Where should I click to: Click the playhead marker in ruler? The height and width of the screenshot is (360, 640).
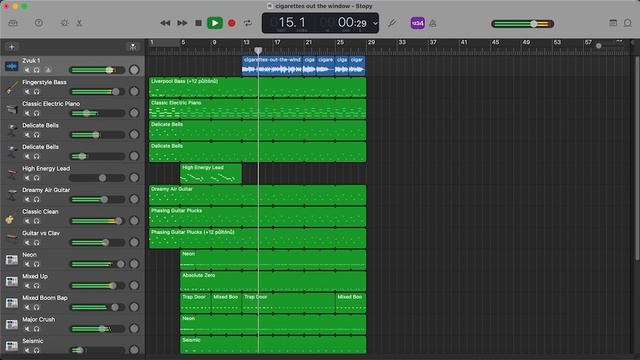tap(258, 51)
